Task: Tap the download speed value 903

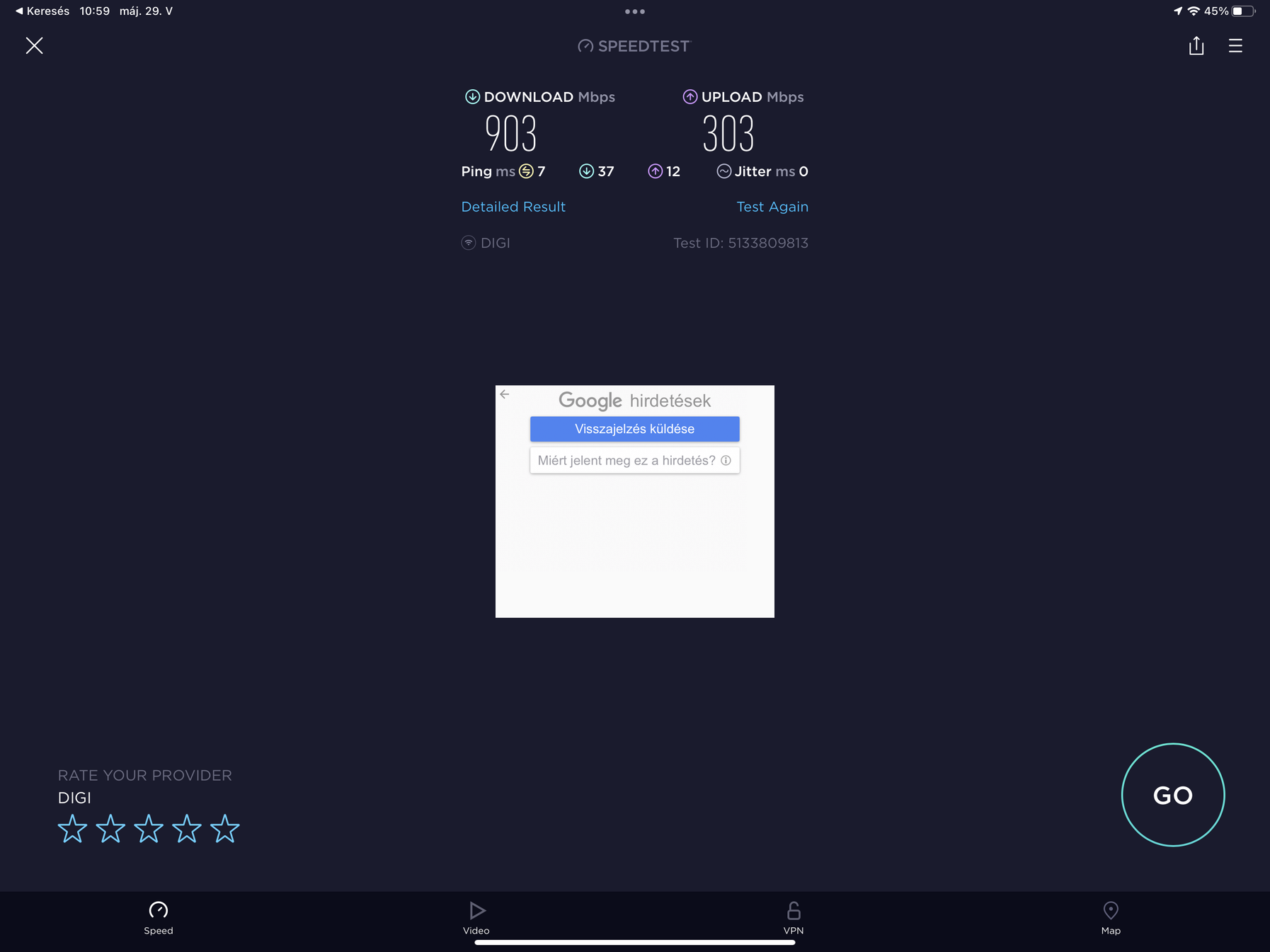Action: [511, 134]
